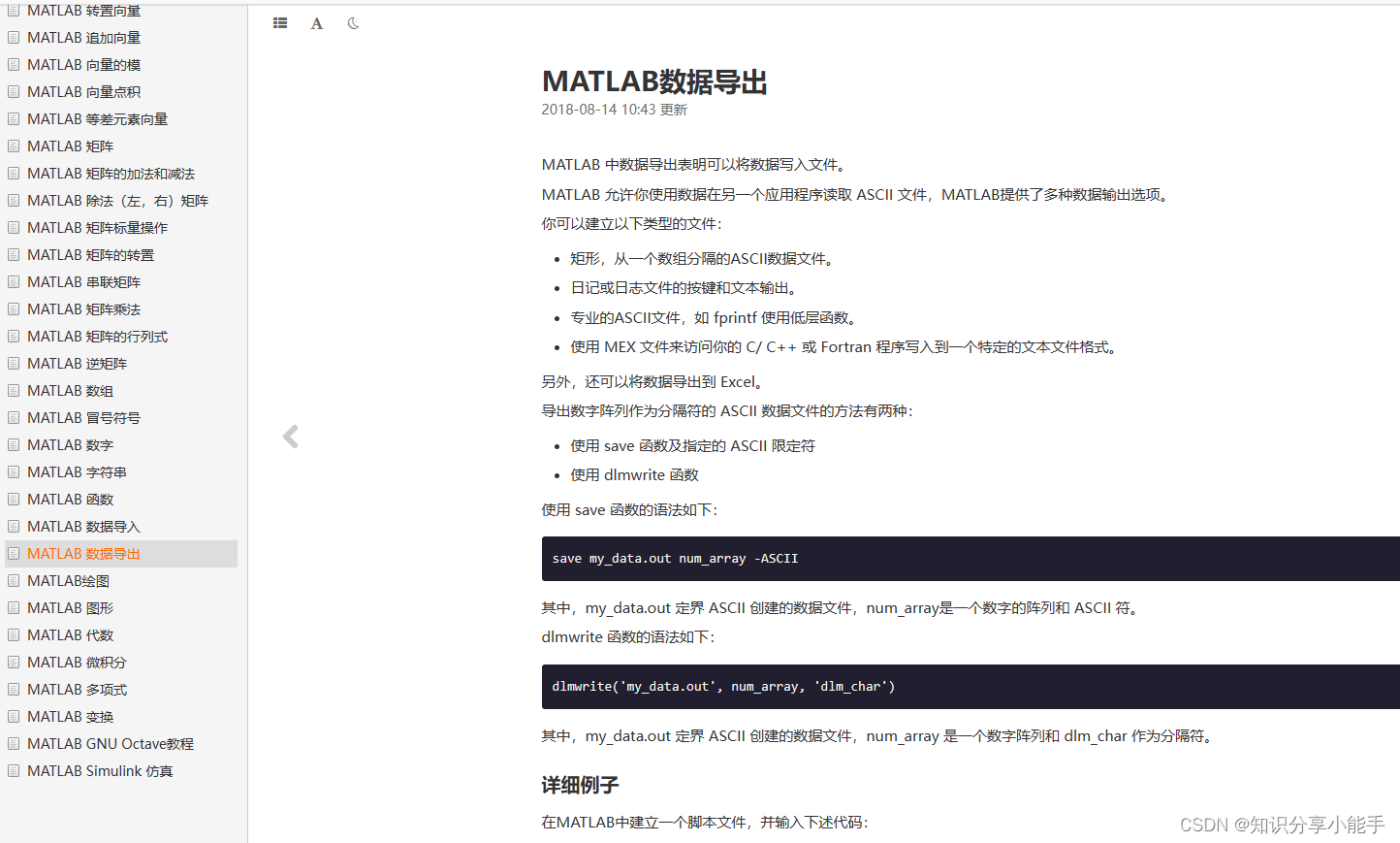This screenshot has height=843, width=1400.
Task: Toggle the table of contents list icon
Action: (x=280, y=23)
